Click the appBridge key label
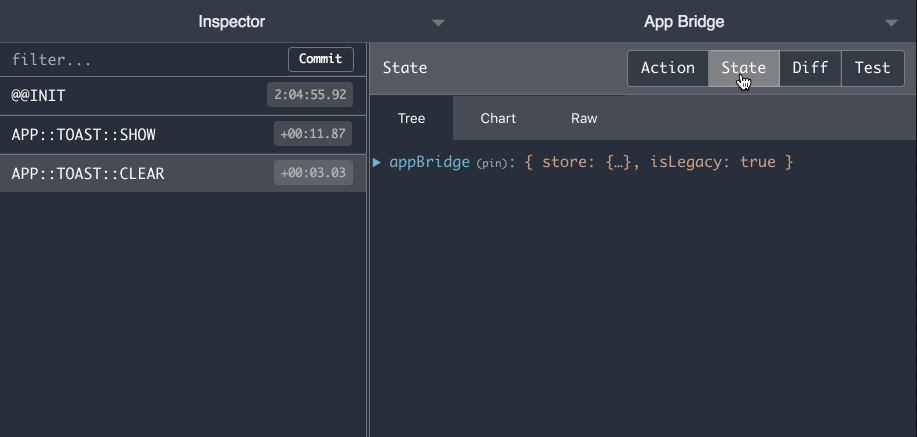The width and height of the screenshot is (917, 437). click(x=429, y=162)
